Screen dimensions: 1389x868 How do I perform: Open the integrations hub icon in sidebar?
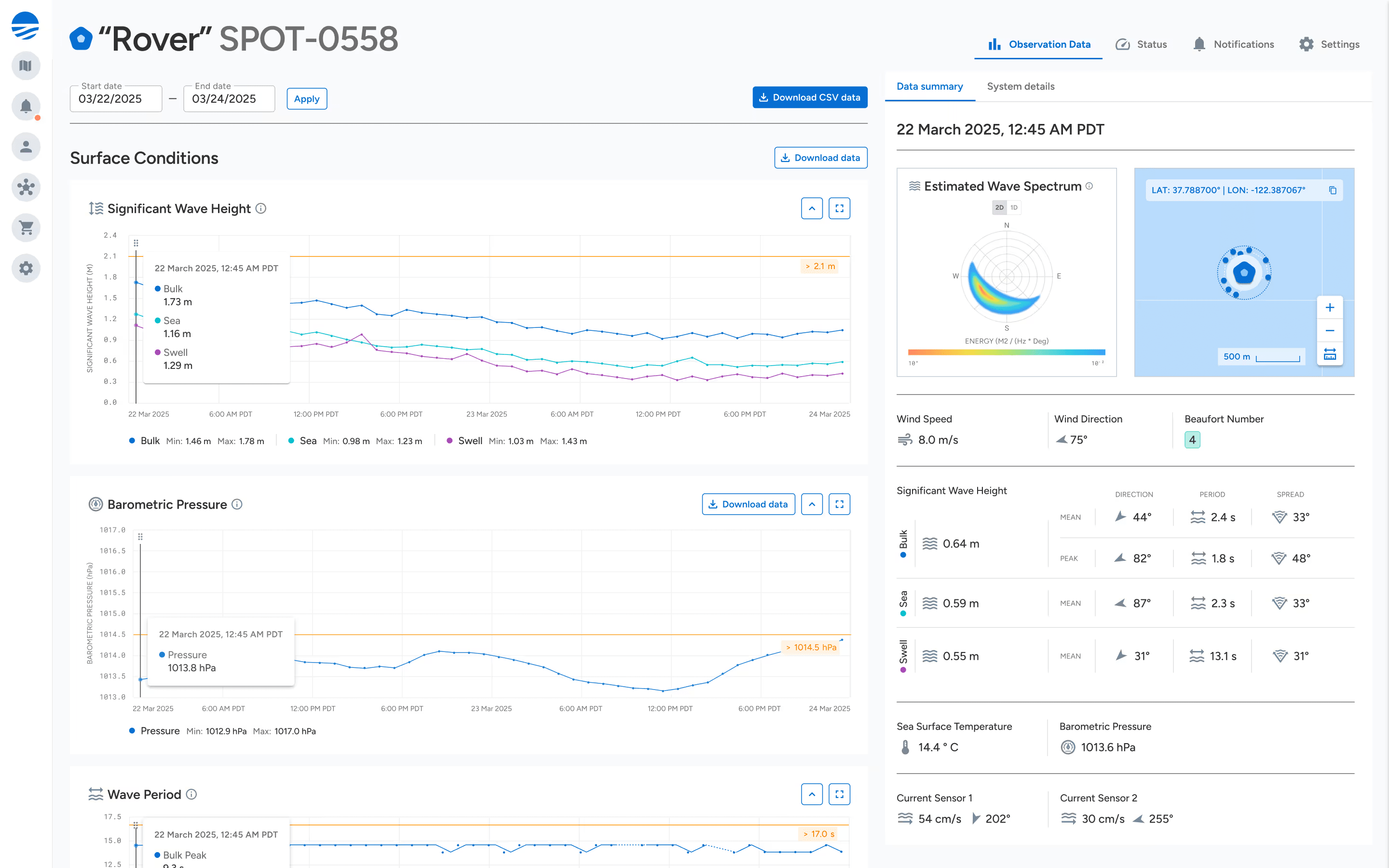pyautogui.click(x=26, y=187)
